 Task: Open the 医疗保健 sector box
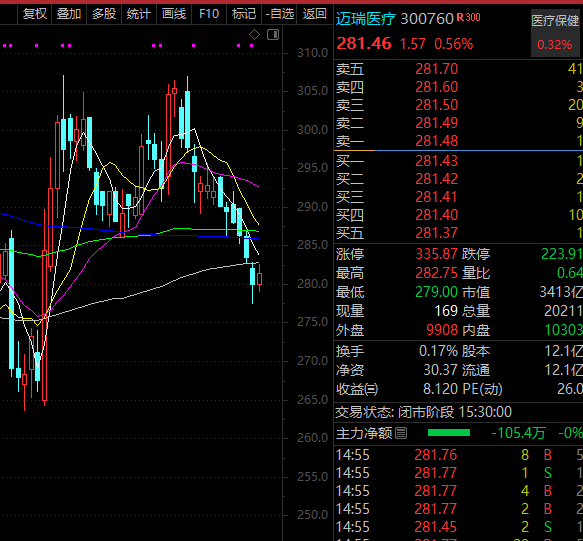tap(555, 33)
